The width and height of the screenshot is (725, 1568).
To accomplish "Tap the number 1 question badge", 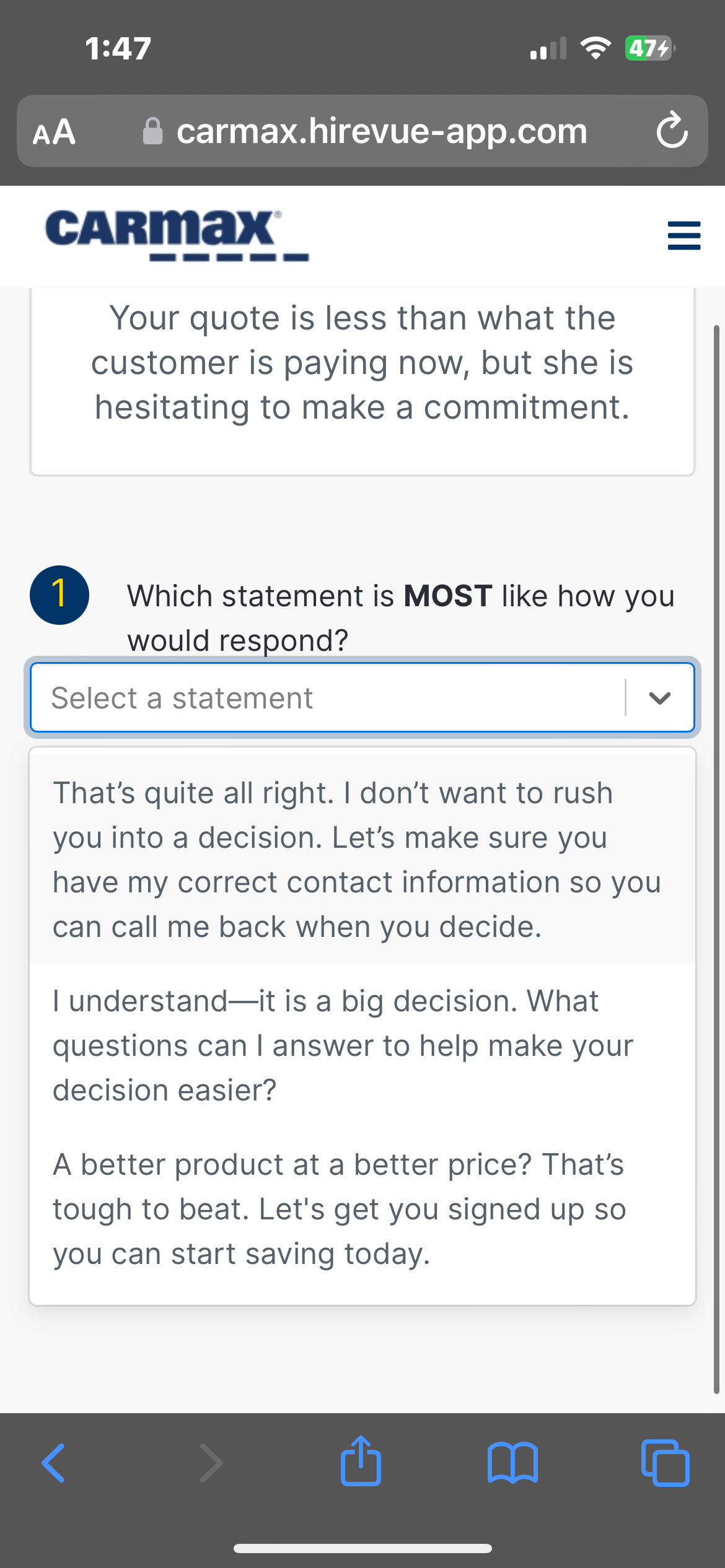I will coord(59,595).
